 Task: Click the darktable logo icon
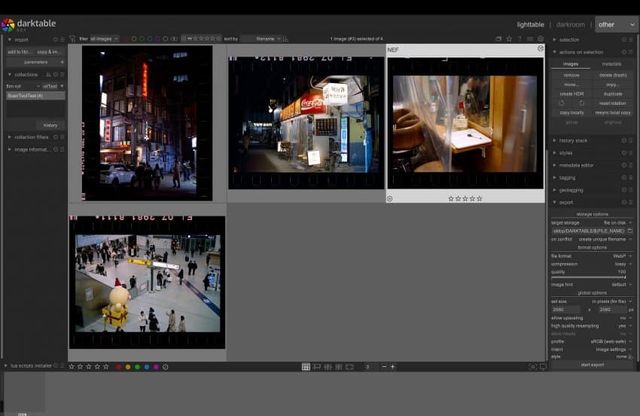[8, 24]
